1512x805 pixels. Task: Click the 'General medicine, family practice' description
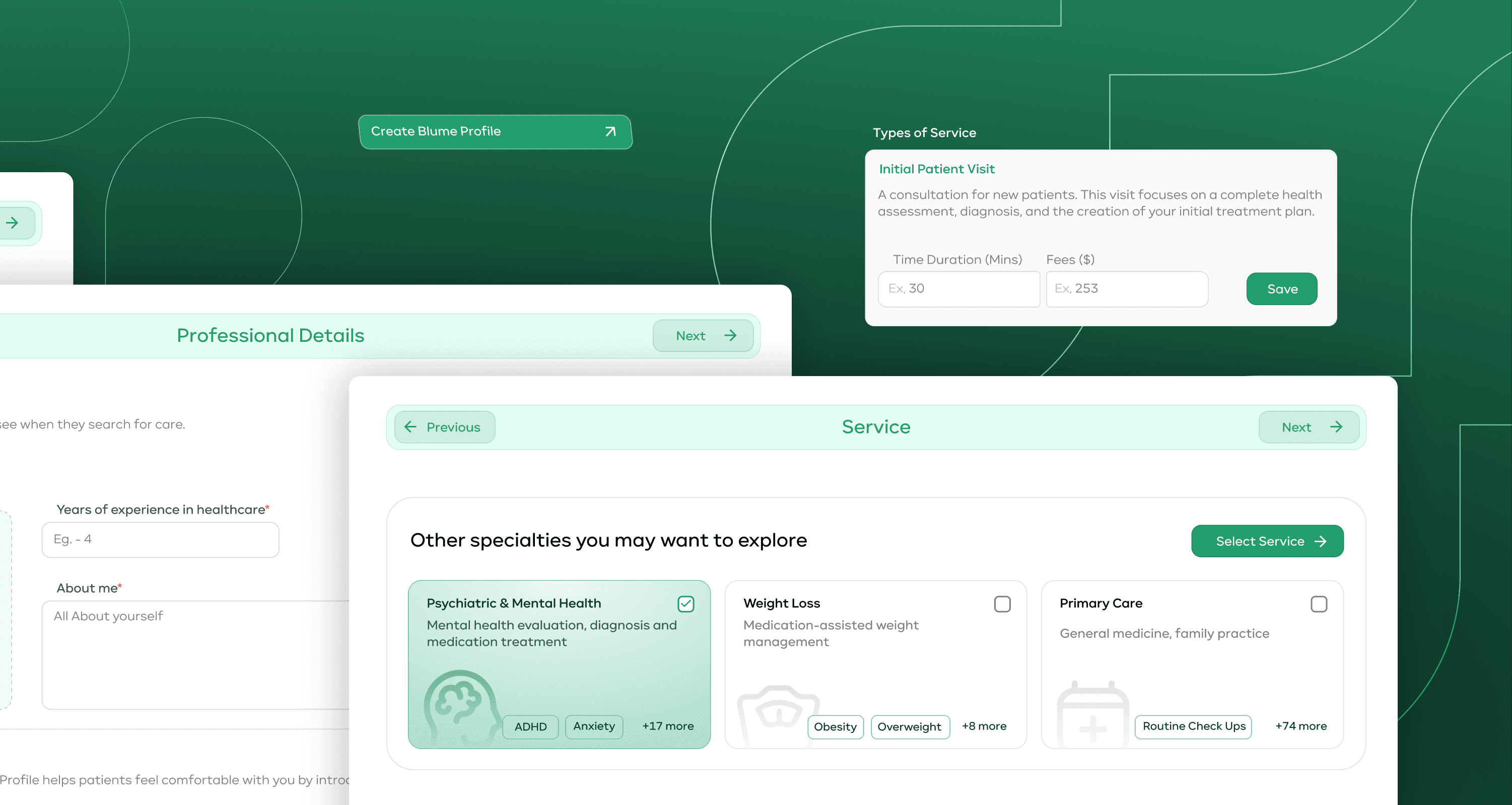point(1164,634)
